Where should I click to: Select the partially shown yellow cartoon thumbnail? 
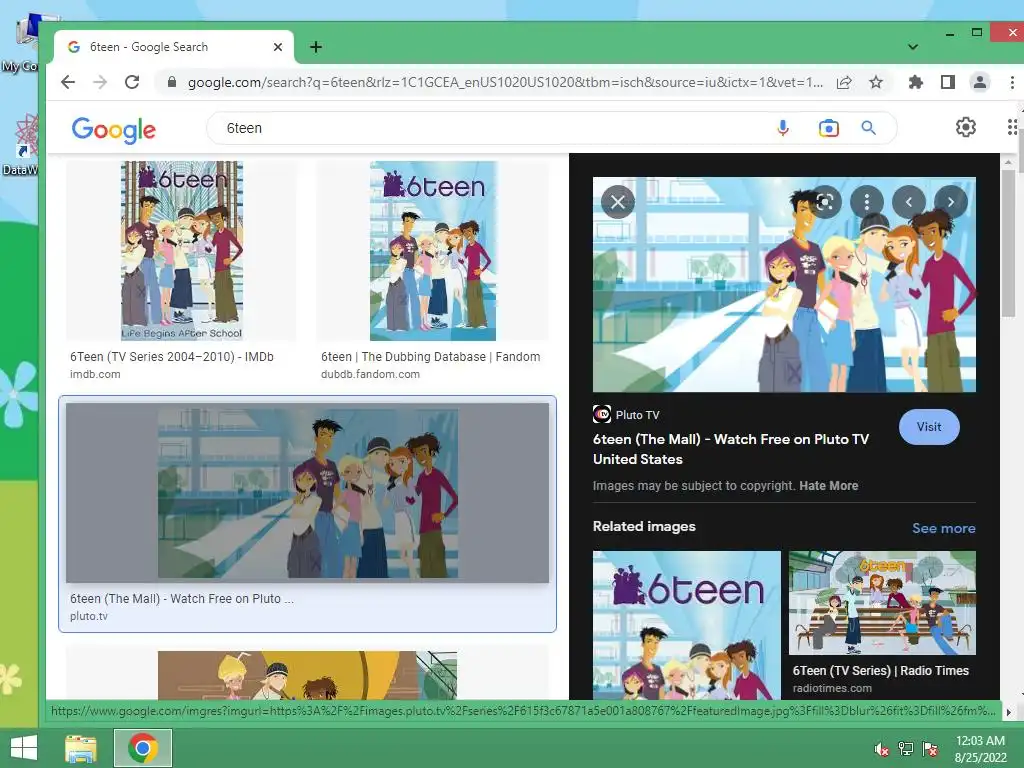[308, 675]
